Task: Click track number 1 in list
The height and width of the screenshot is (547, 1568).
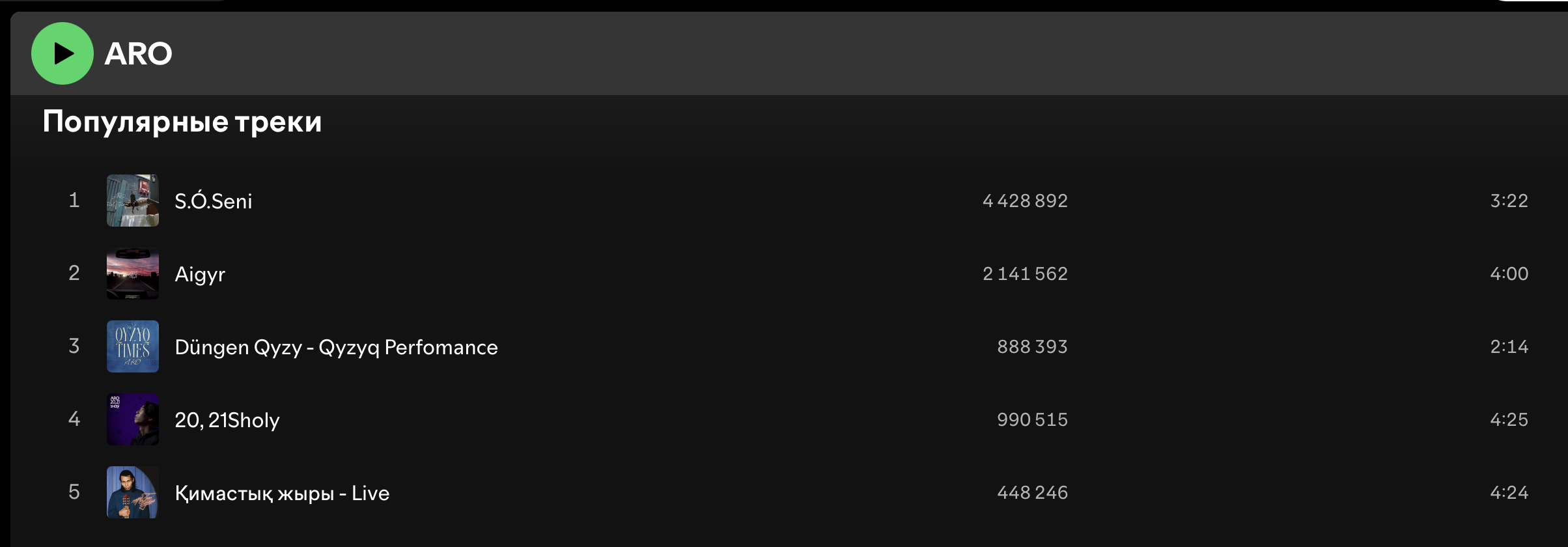Action: [x=74, y=200]
